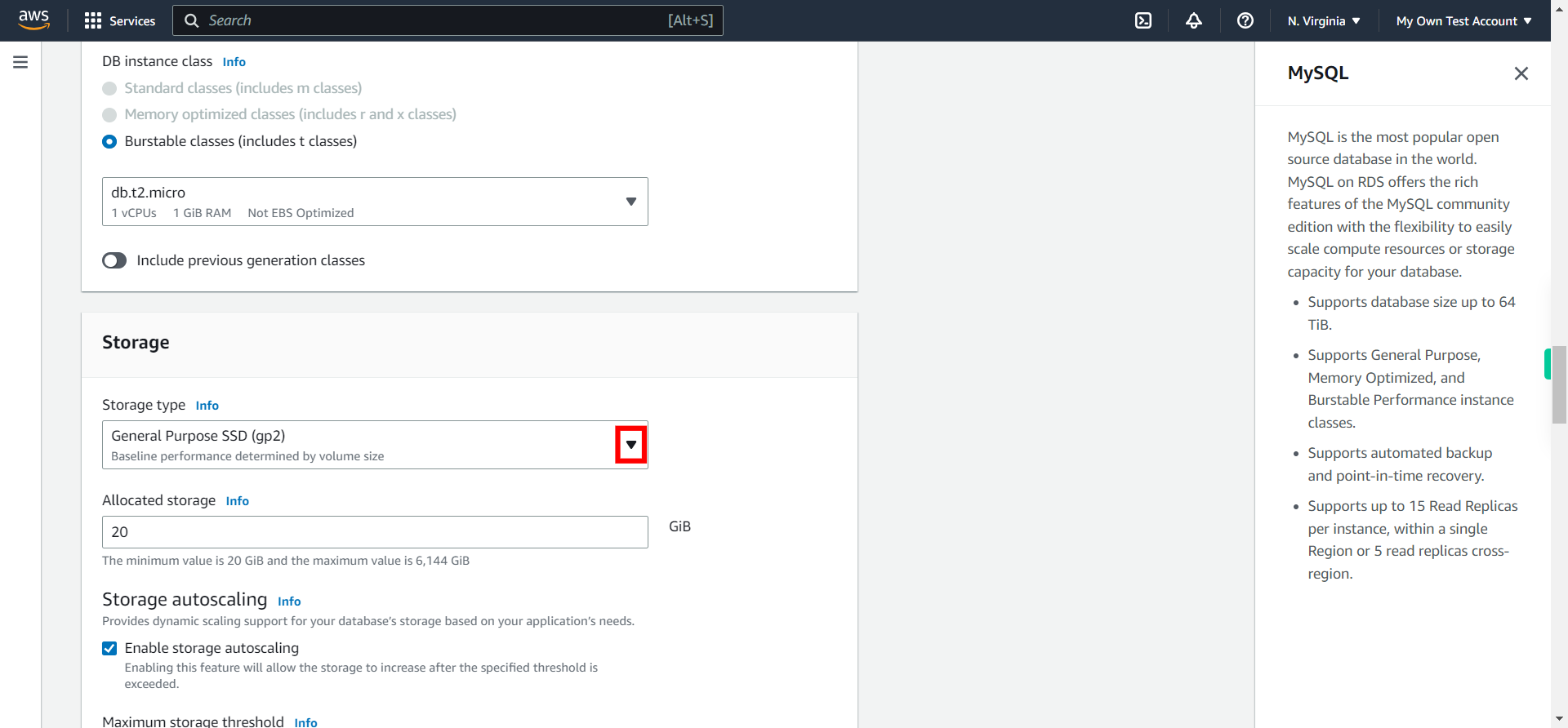Open Info link for Storage type
1568x728 pixels.
[207, 406]
